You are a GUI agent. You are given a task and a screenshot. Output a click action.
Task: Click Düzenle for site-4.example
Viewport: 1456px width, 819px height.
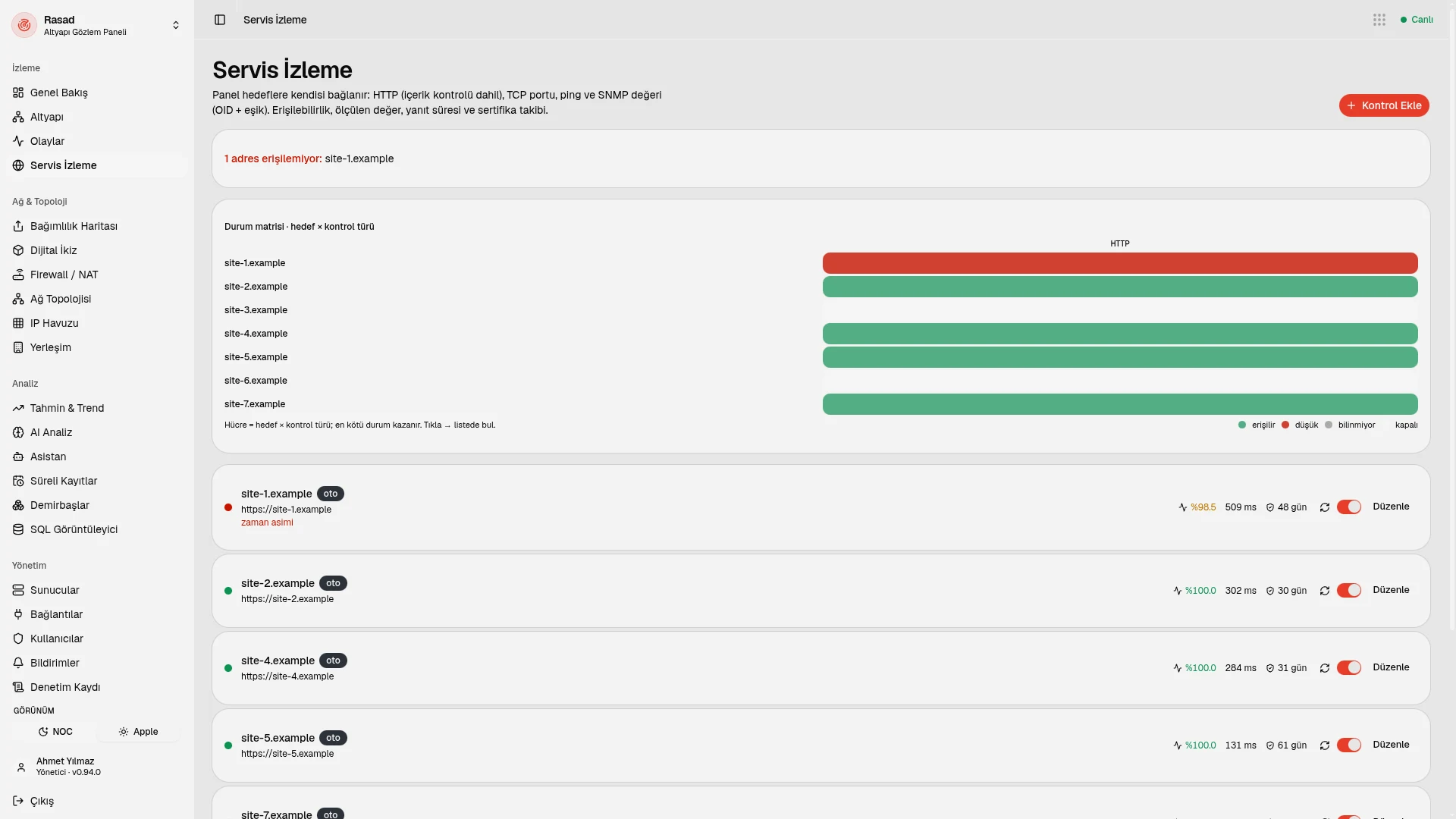(x=1391, y=667)
